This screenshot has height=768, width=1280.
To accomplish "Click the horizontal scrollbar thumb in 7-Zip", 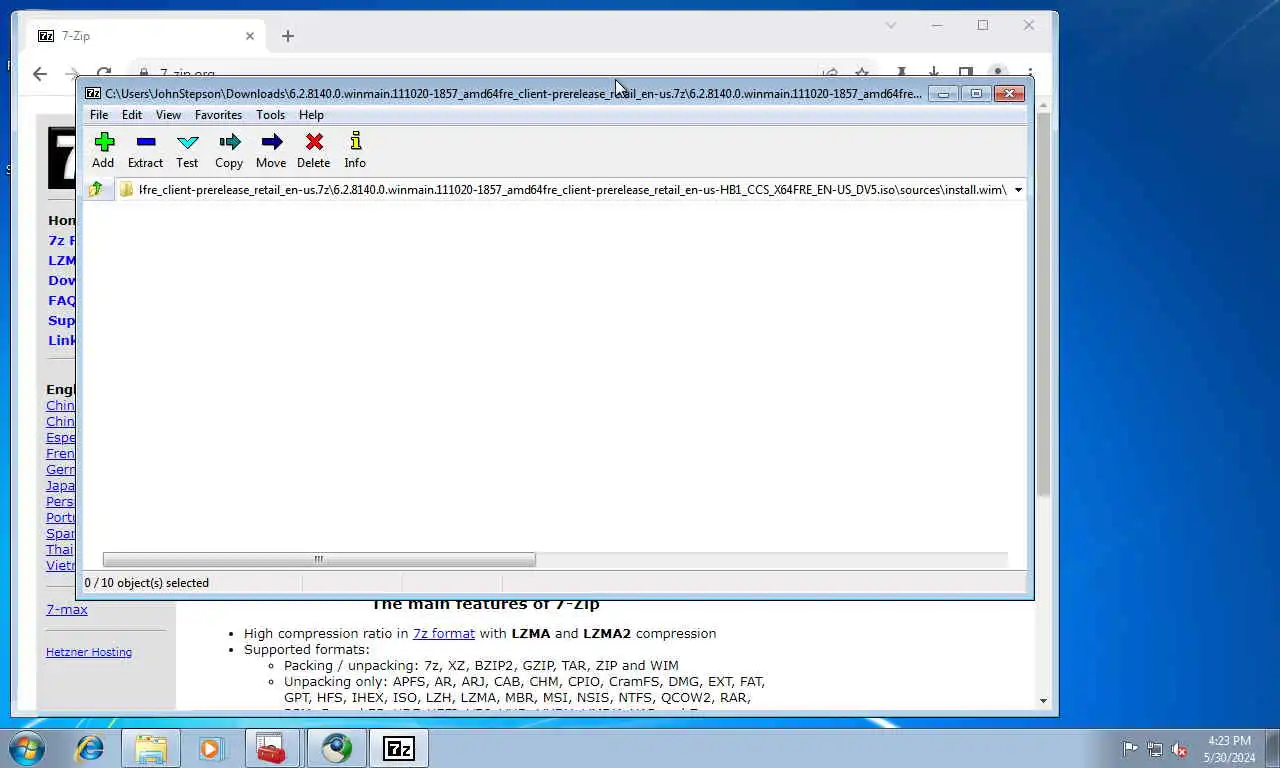I will (319, 560).
